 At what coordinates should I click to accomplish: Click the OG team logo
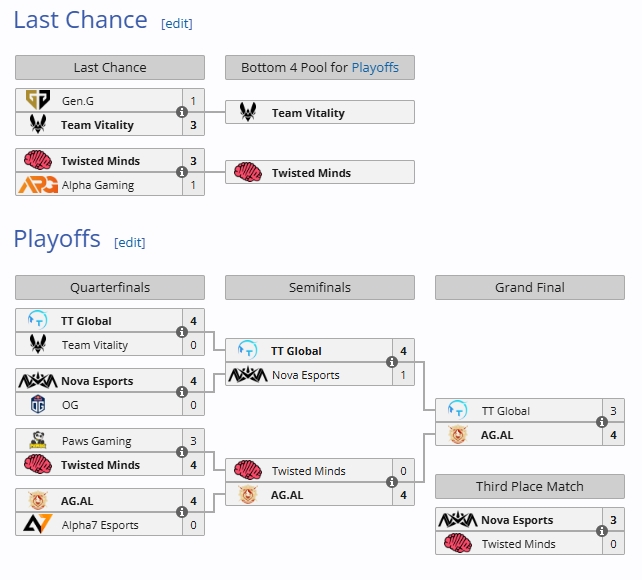[x=38, y=404]
